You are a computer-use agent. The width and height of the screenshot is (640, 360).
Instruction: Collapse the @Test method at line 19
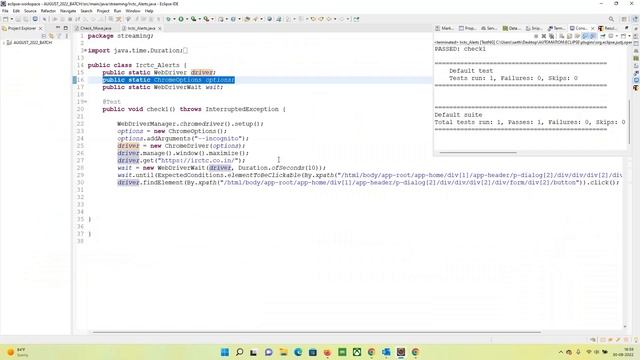[84, 102]
